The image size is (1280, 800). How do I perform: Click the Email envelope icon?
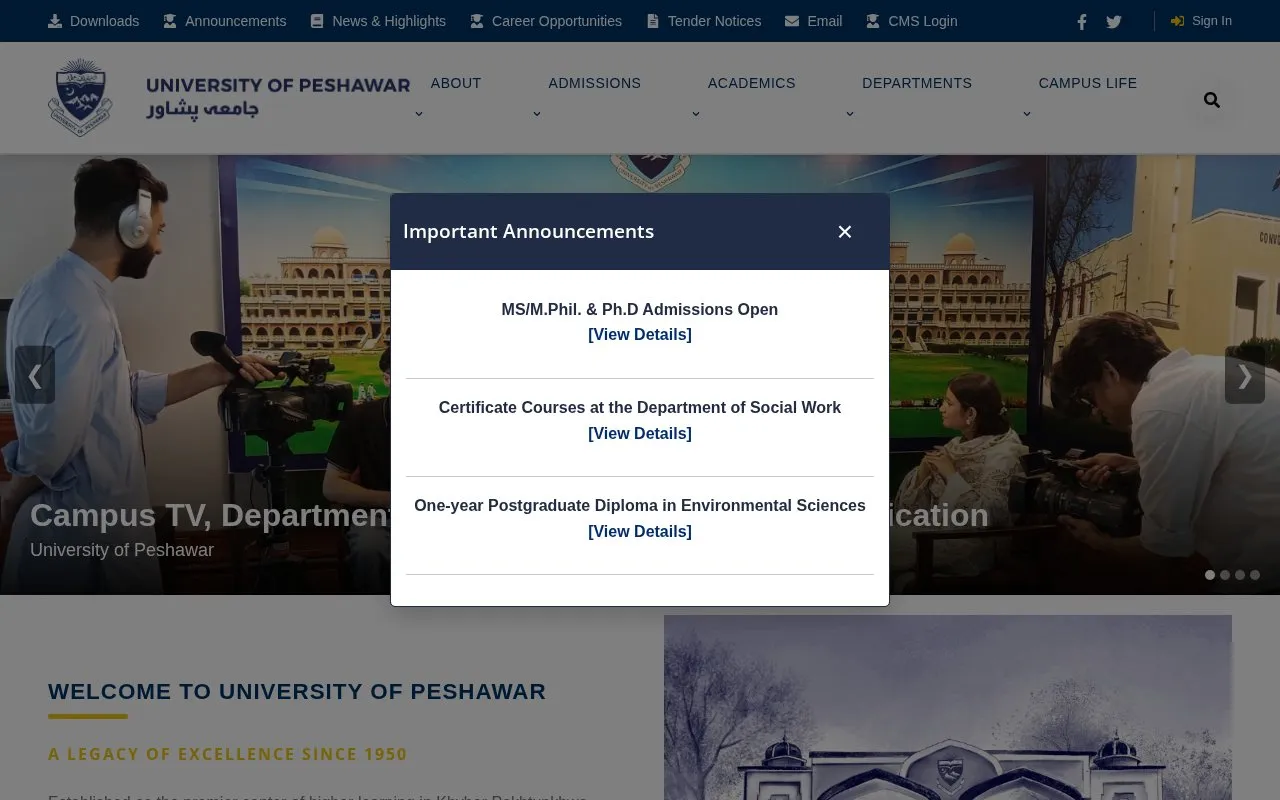point(792,21)
